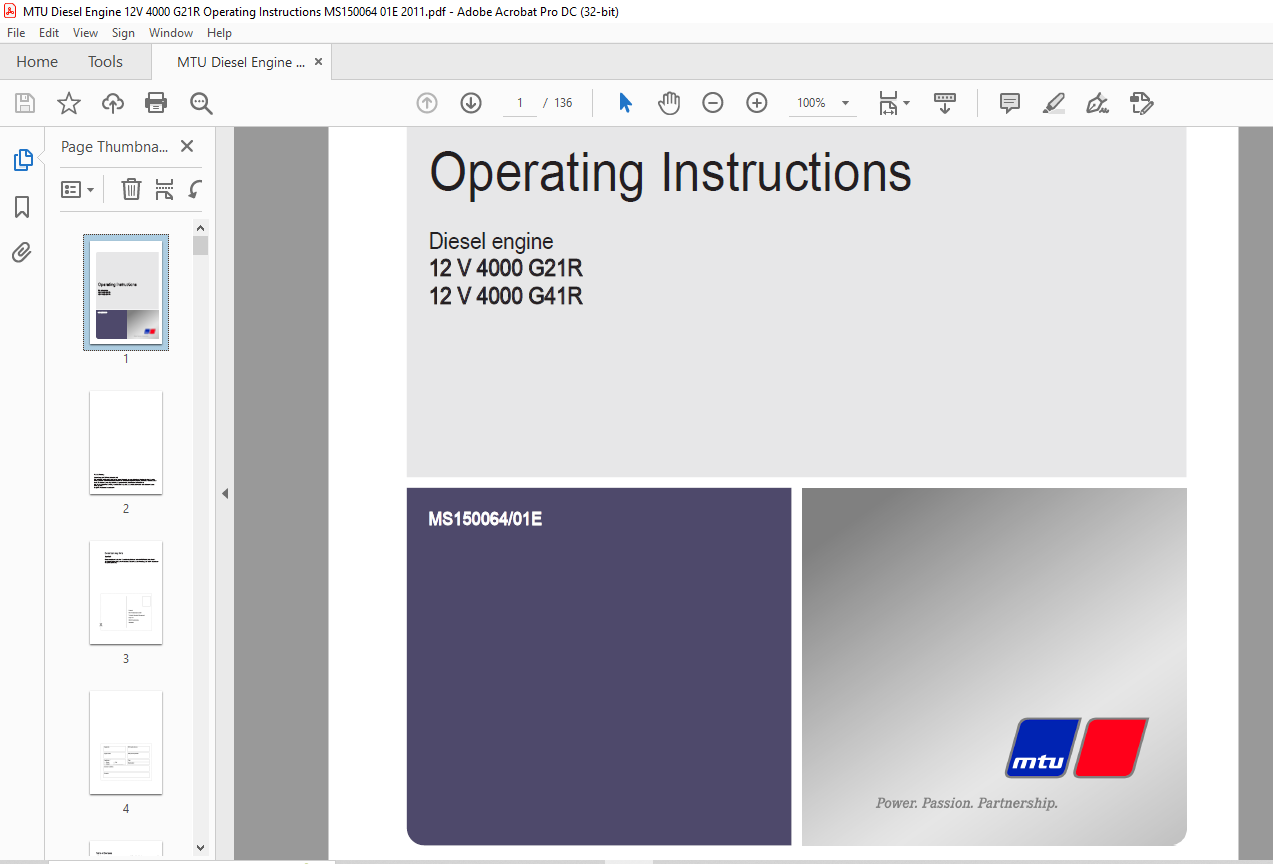The image size is (1273, 864).
Task: Click 'Power. Passion. Partnership.' slogan text
Action: pos(966,803)
